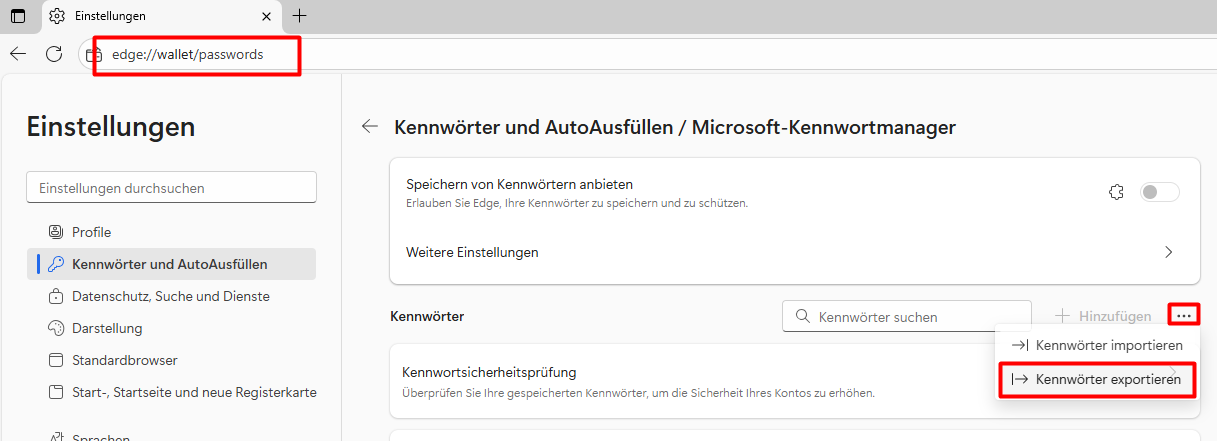Click the Hinzufügen button

point(1104,316)
